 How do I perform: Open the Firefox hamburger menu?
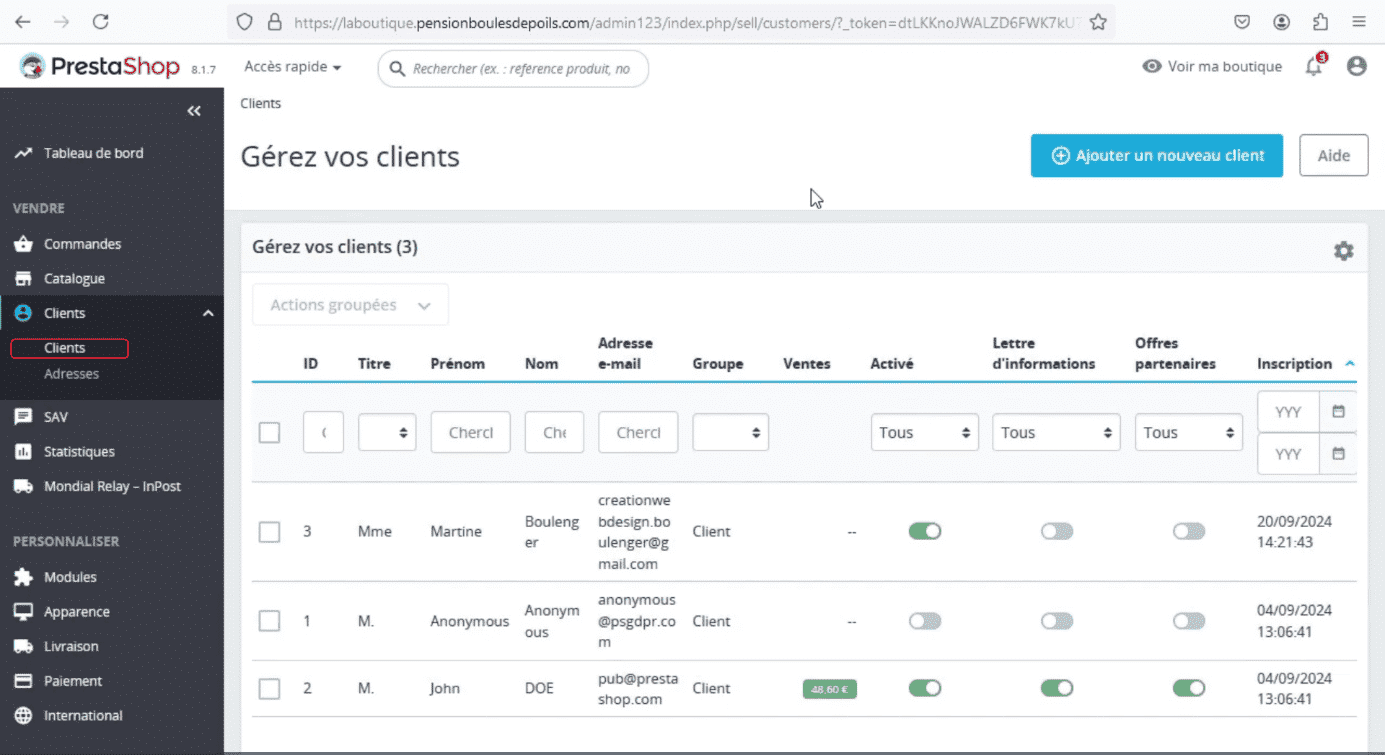1358,22
